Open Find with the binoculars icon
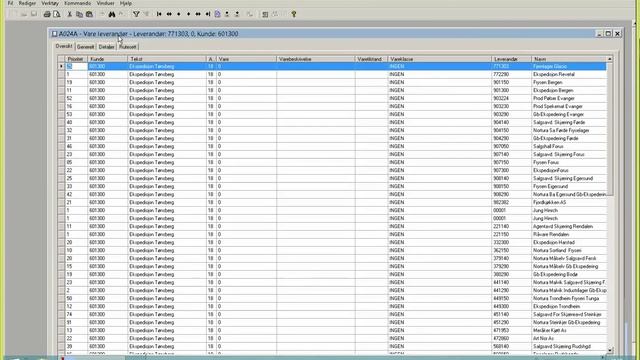640x360 pixels. [x=112, y=14]
